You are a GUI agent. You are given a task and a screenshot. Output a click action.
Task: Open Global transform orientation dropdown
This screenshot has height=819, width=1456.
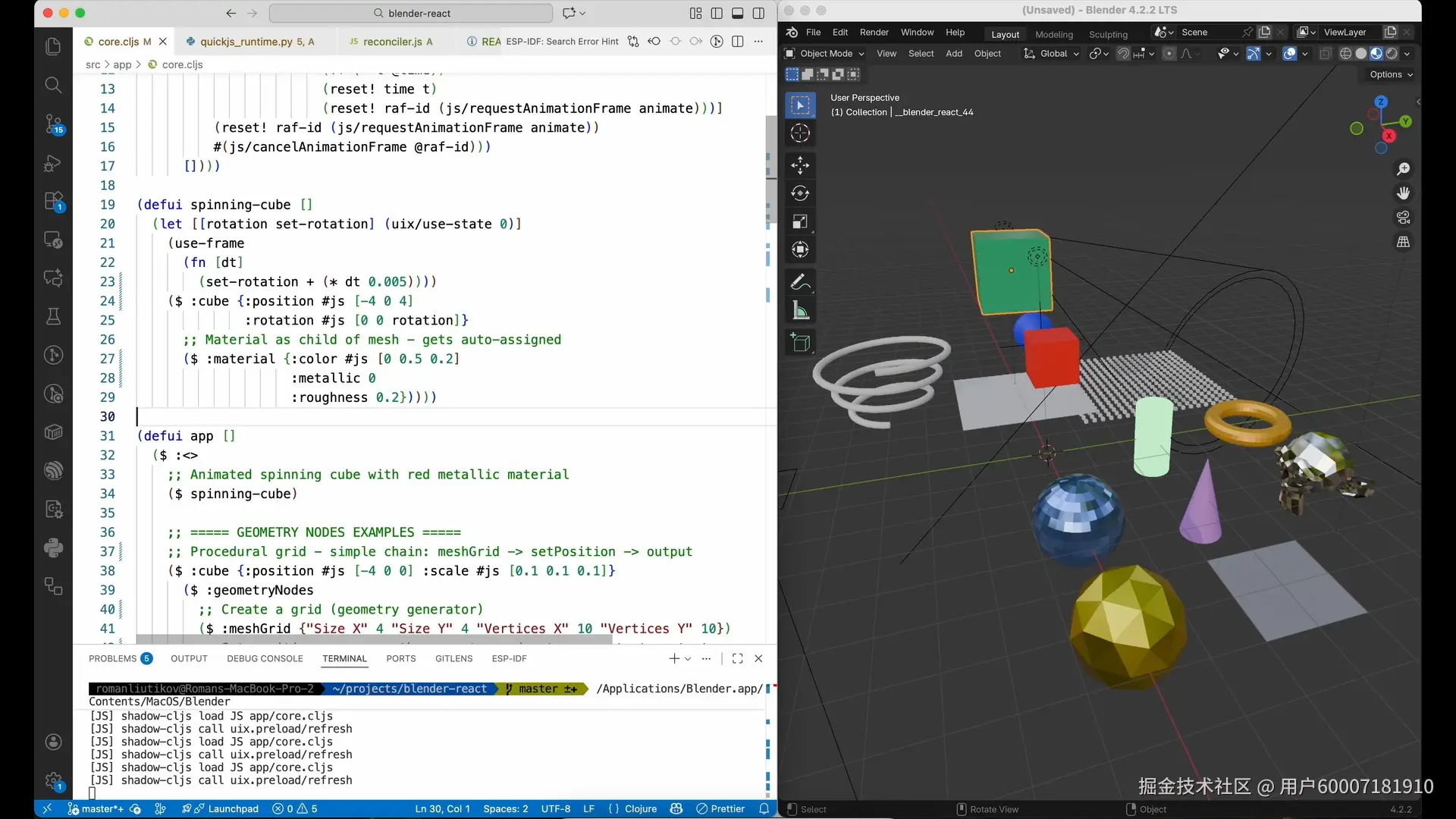pyautogui.click(x=1053, y=54)
